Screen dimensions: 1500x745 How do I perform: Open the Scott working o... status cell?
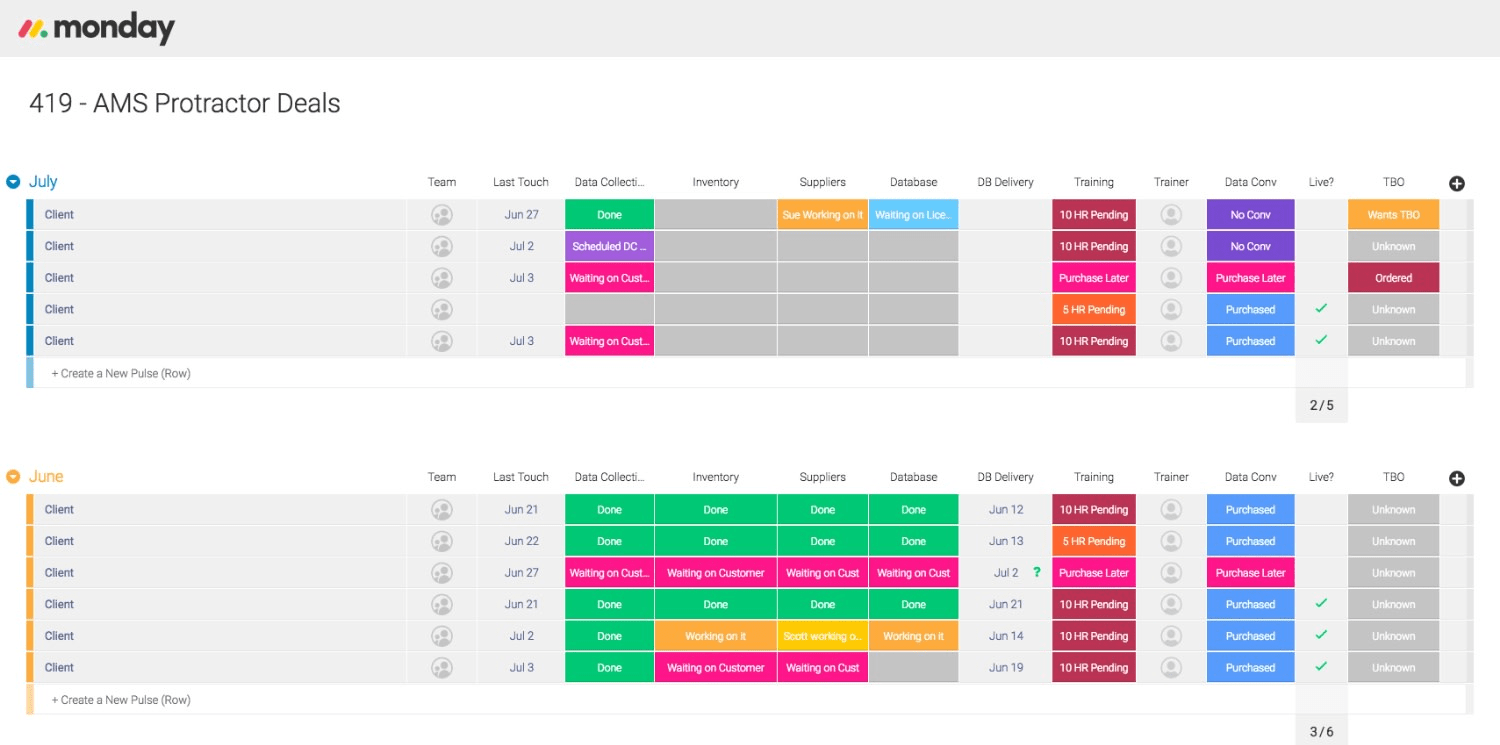(x=822, y=636)
